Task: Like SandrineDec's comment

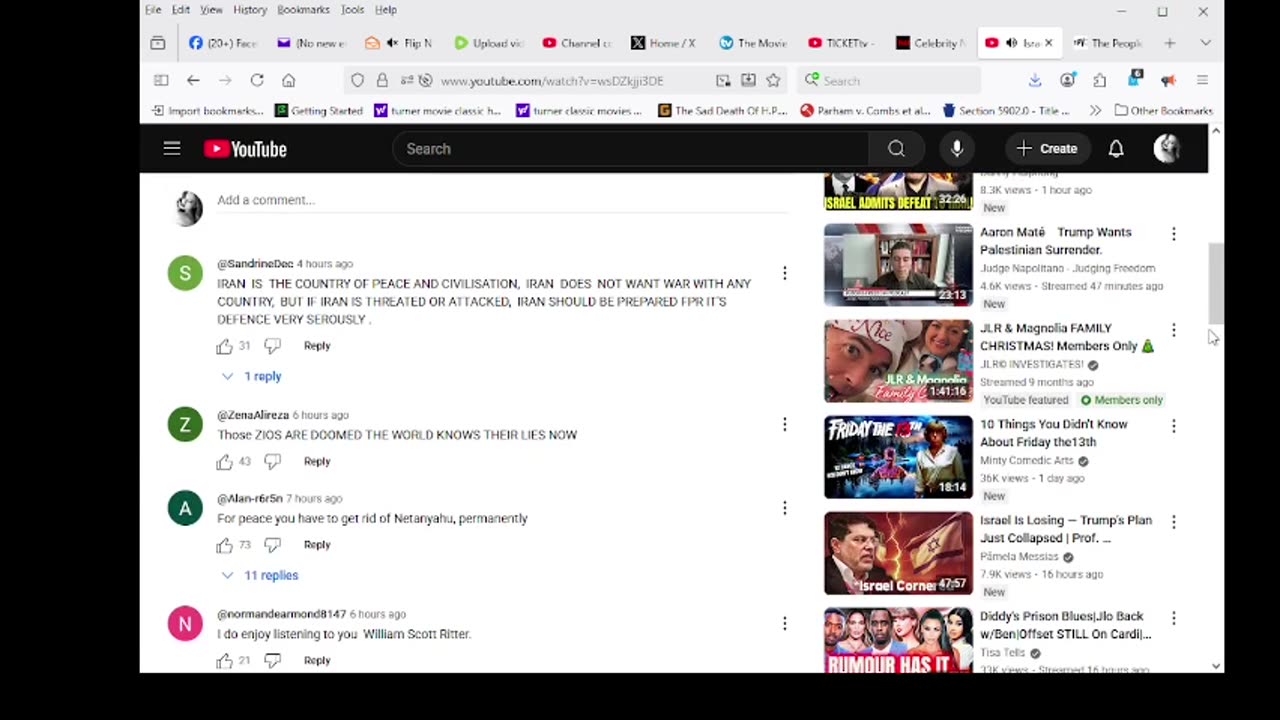Action: [224, 346]
